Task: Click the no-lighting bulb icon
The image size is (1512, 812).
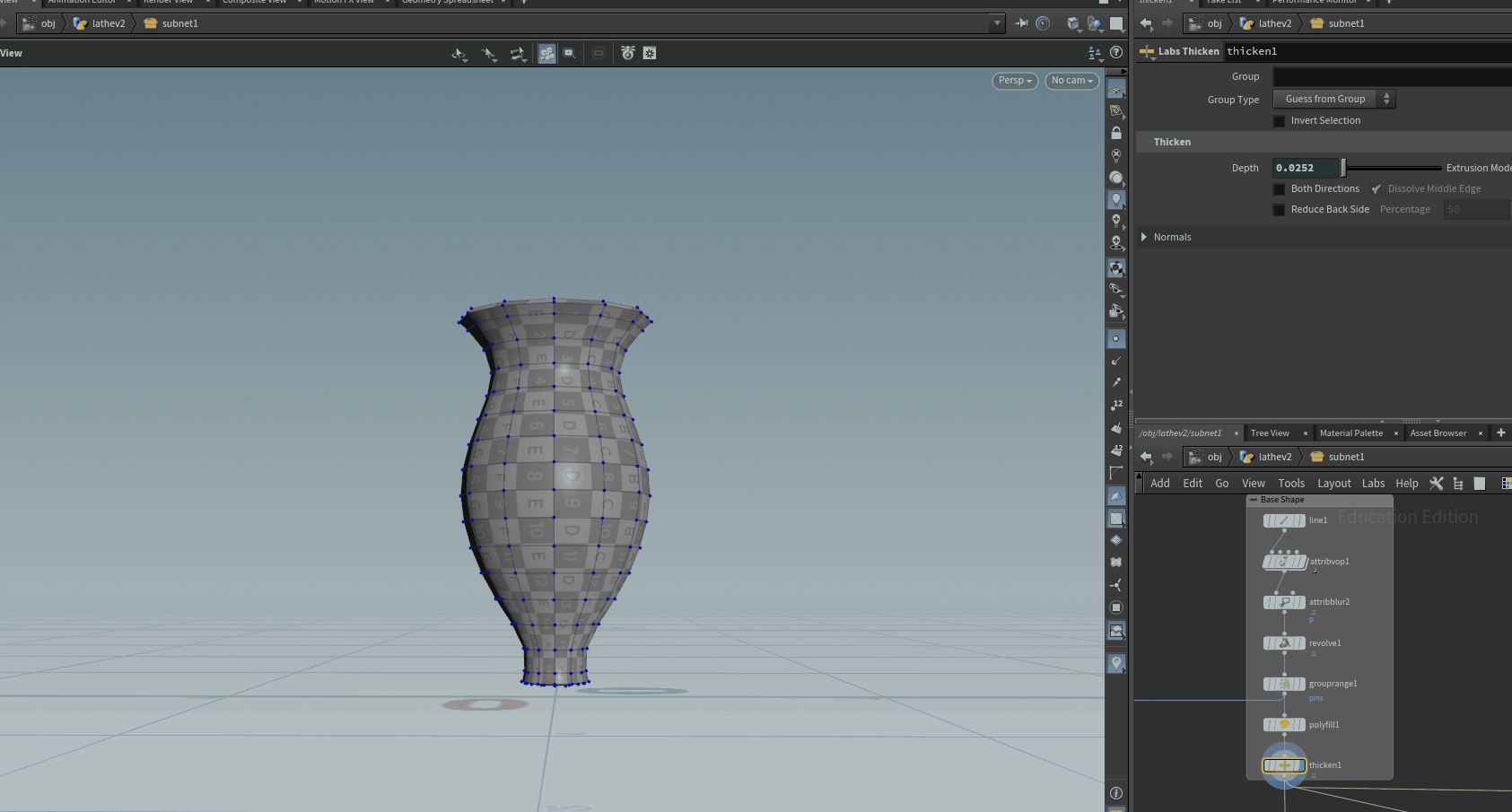Action: [1116, 155]
